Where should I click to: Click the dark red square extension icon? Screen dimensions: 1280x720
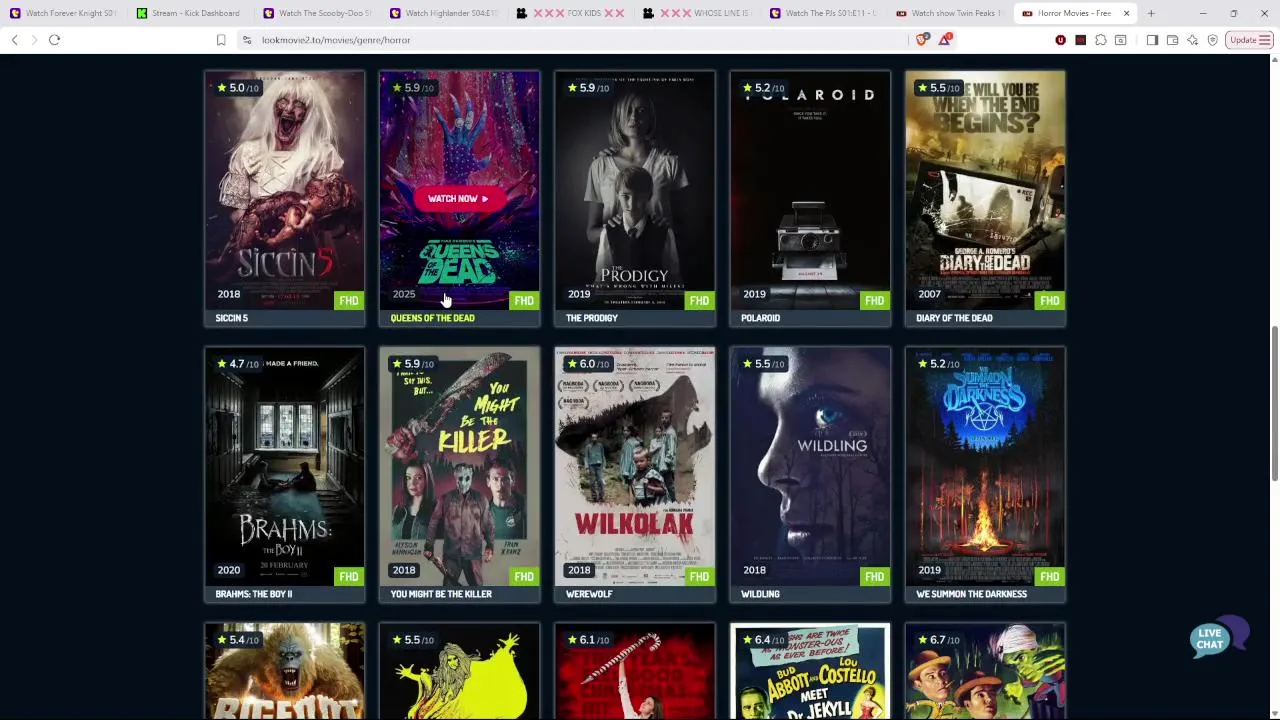[1080, 40]
